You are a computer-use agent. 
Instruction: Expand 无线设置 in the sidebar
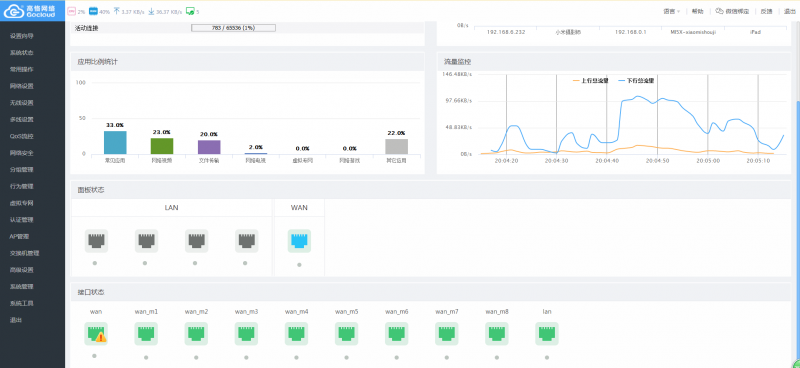21,103
